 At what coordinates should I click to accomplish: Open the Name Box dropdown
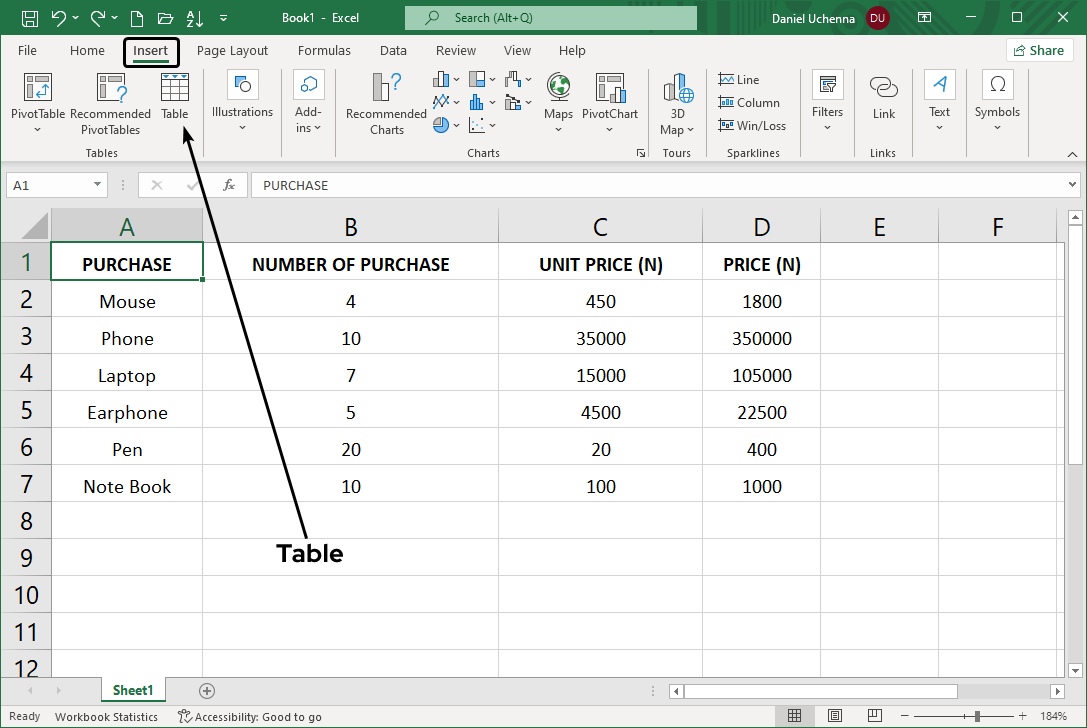[96, 185]
